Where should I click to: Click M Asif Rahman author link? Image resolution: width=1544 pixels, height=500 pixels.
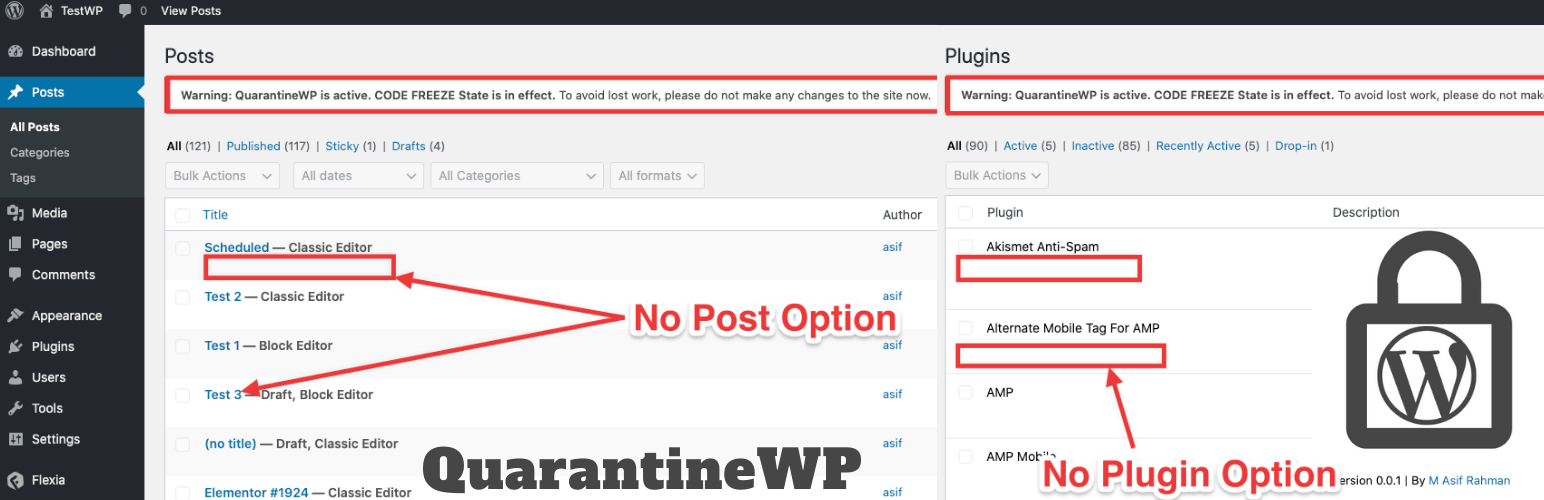point(1469,481)
